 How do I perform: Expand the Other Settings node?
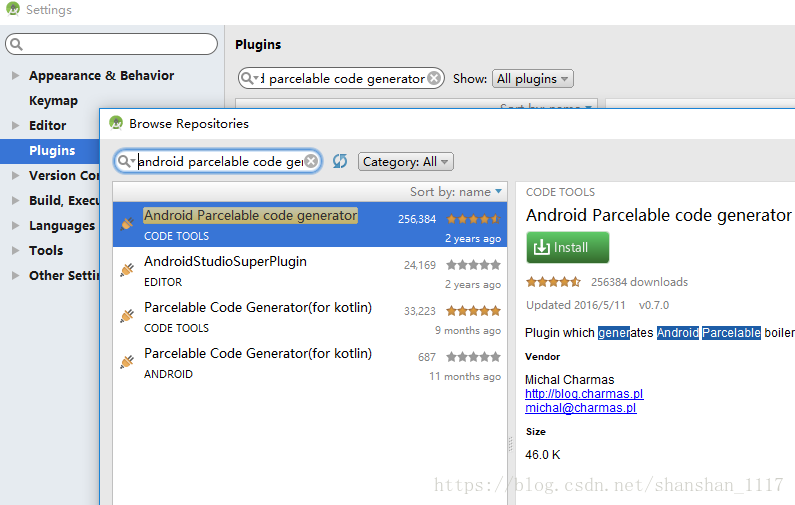[15, 275]
